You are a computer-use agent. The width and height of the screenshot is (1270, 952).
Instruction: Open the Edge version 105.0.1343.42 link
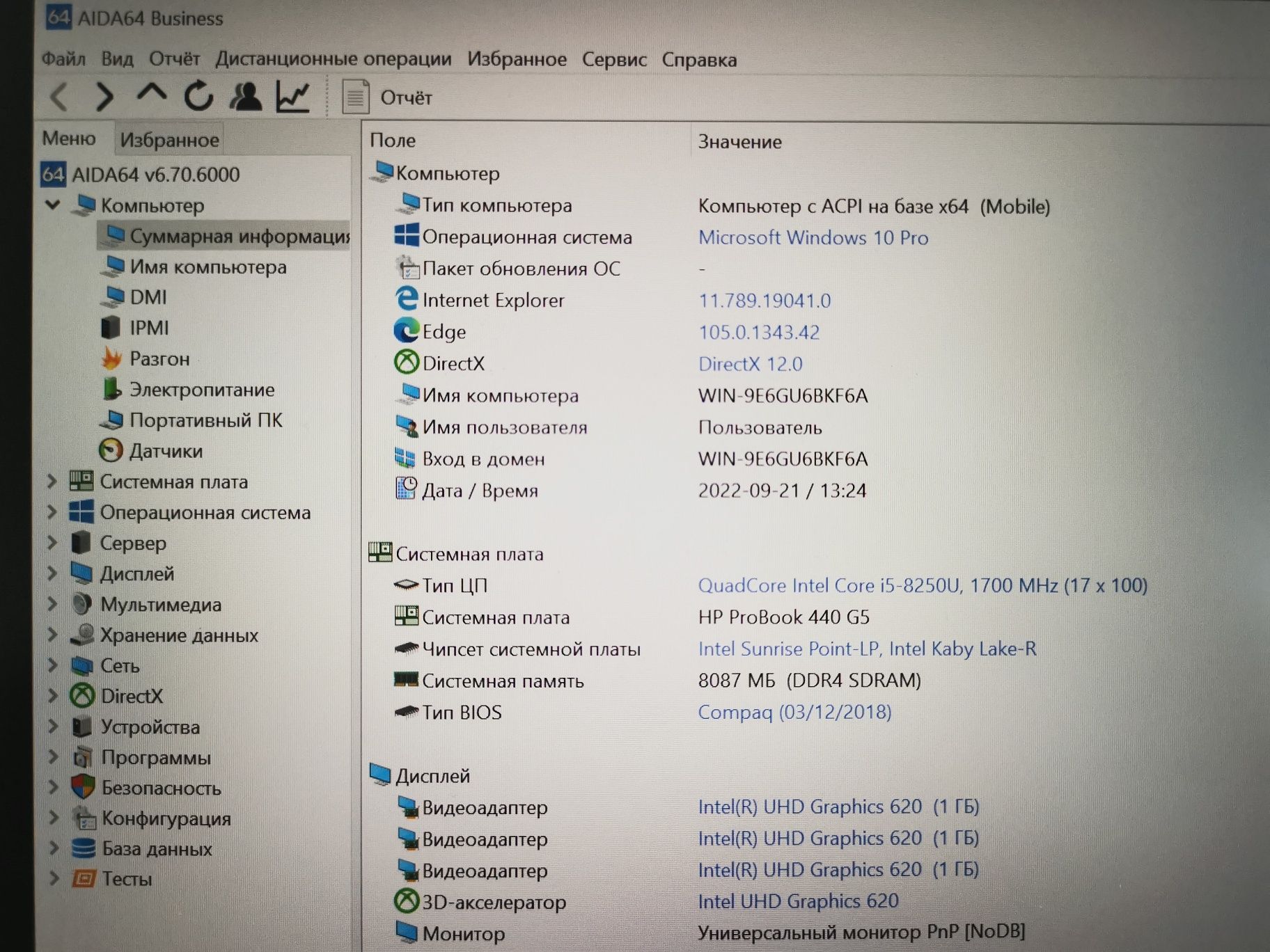(759, 332)
